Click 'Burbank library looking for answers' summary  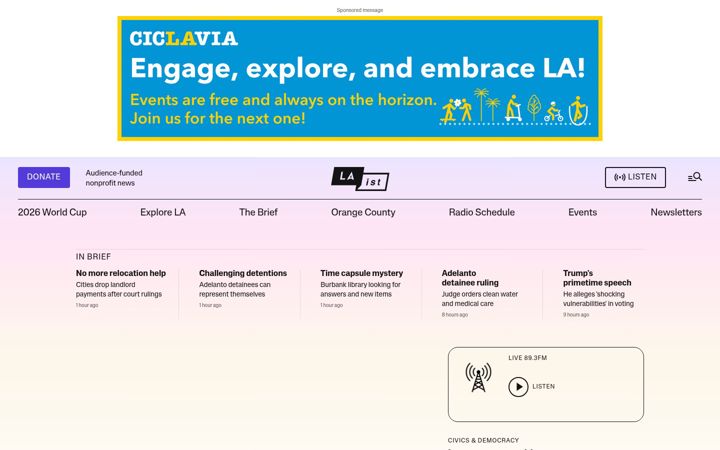(x=360, y=289)
